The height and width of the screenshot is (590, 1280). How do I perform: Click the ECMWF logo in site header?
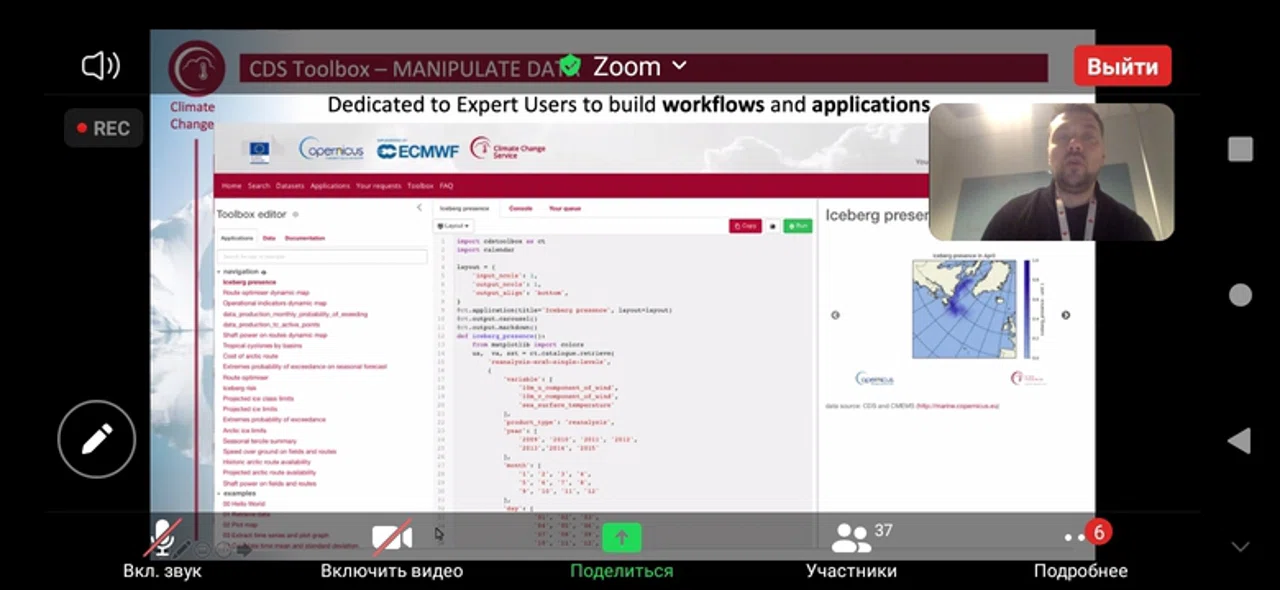click(x=417, y=150)
